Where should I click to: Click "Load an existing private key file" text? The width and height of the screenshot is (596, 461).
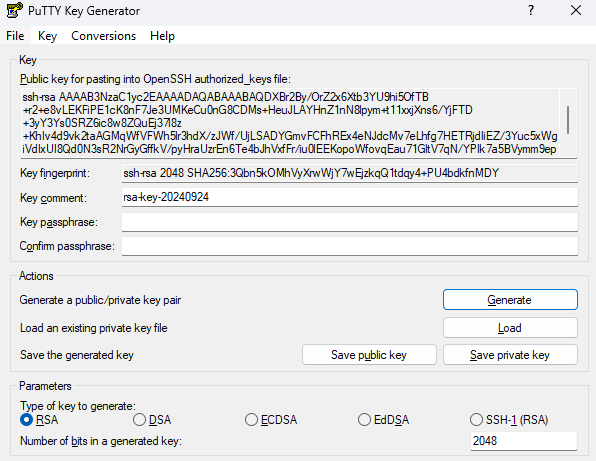click(x=94, y=328)
